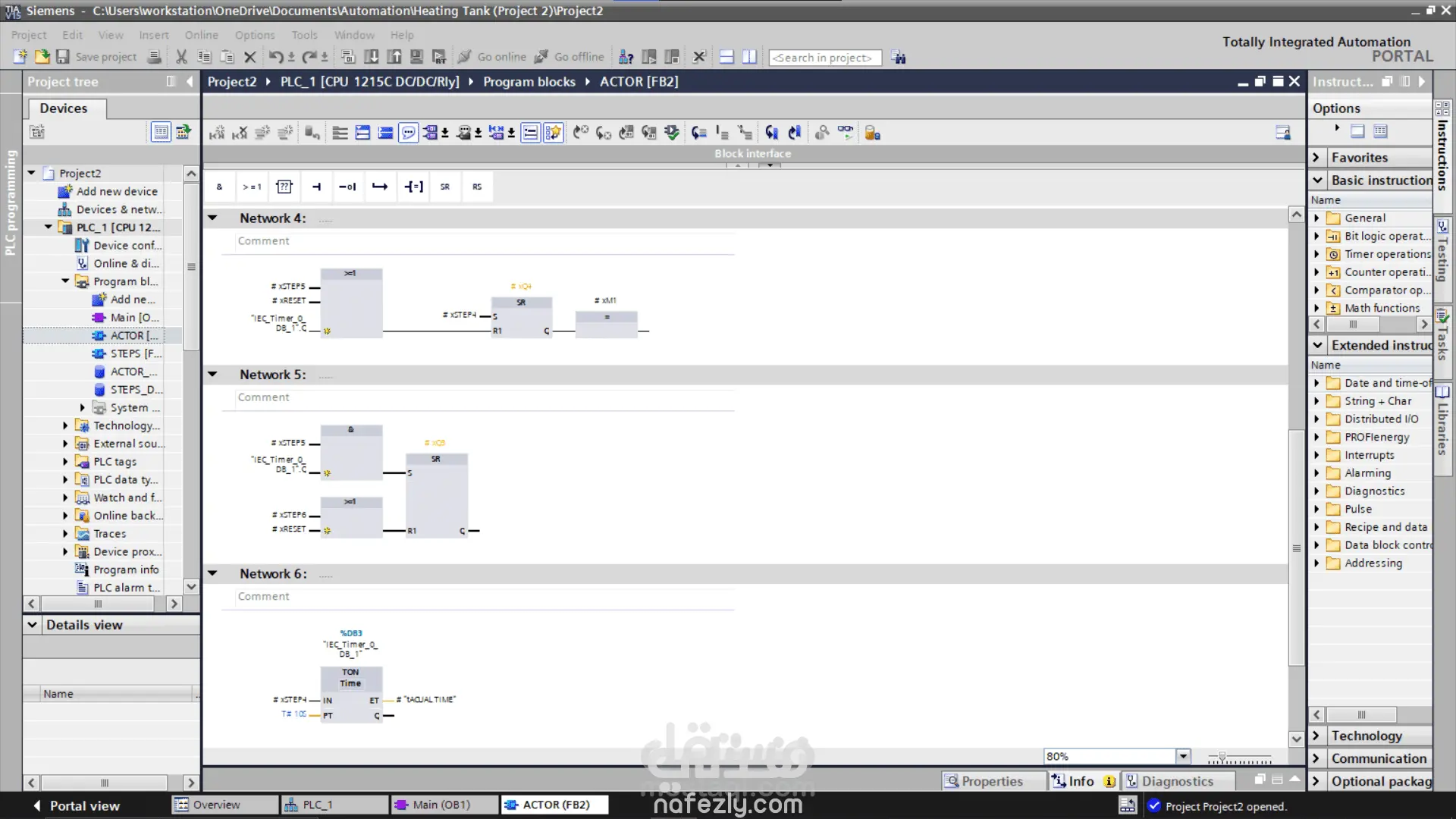1456x819 pixels.
Task: Toggle favorites display in the editor toolbar
Action: pyautogui.click(x=554, y=133)
